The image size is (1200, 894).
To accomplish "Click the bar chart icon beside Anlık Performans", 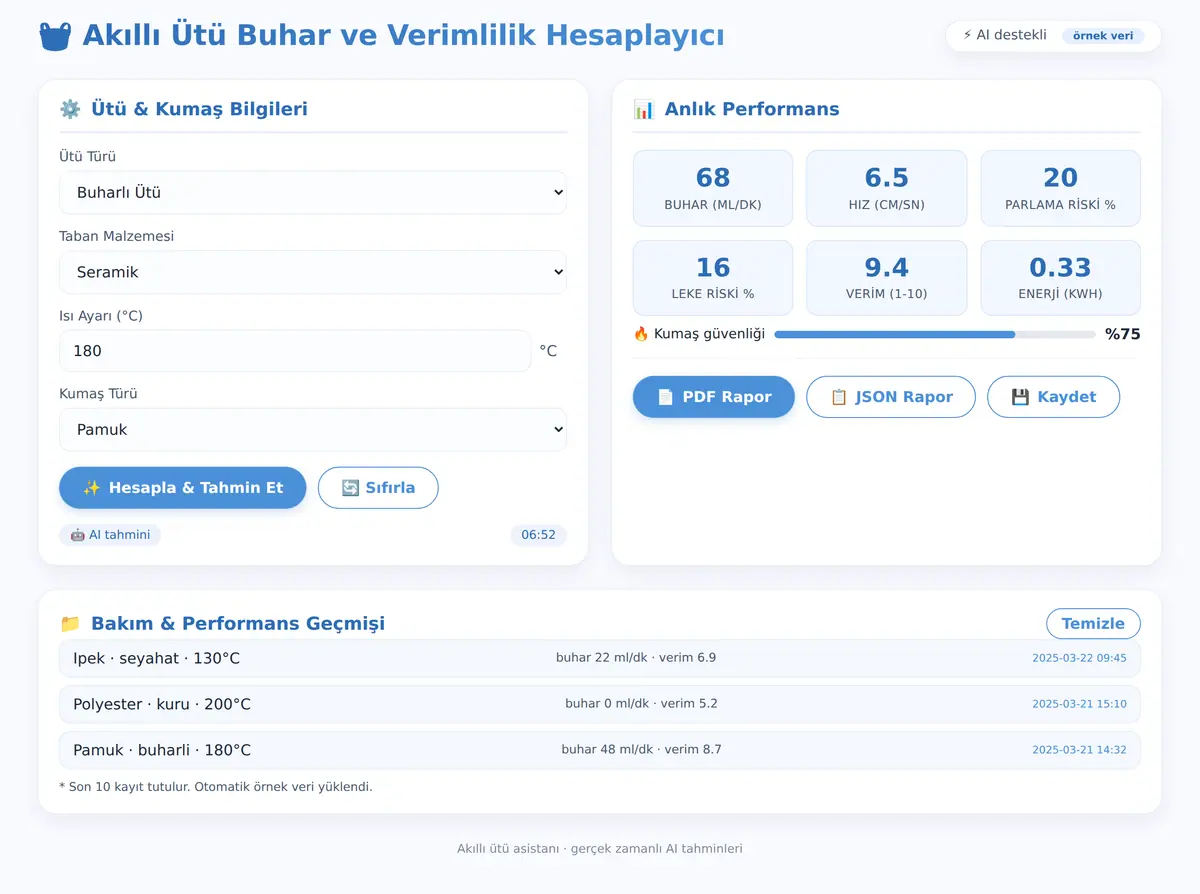I will [644, 109].
